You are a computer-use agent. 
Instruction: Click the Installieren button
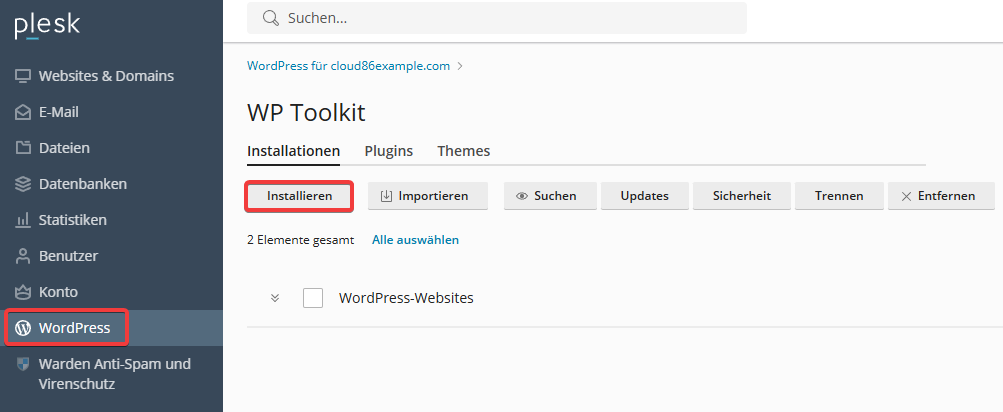point(299,196)
